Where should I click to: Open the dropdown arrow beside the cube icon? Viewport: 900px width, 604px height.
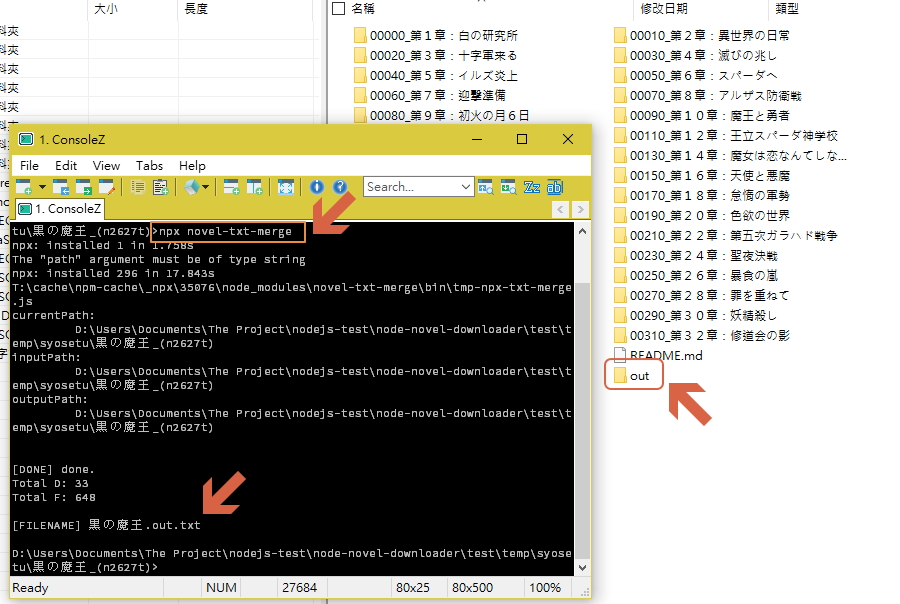coord(205,187)
